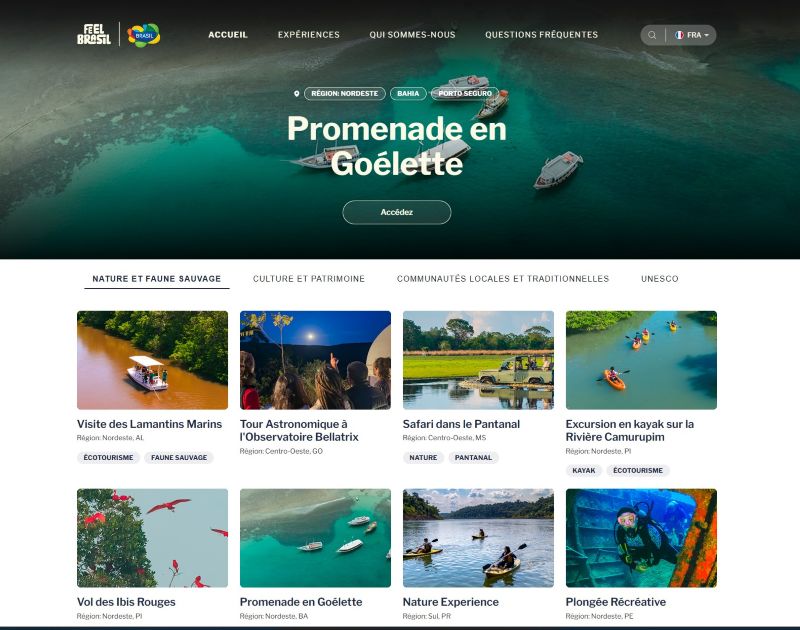Click the Accédez button

coord(397,212)
